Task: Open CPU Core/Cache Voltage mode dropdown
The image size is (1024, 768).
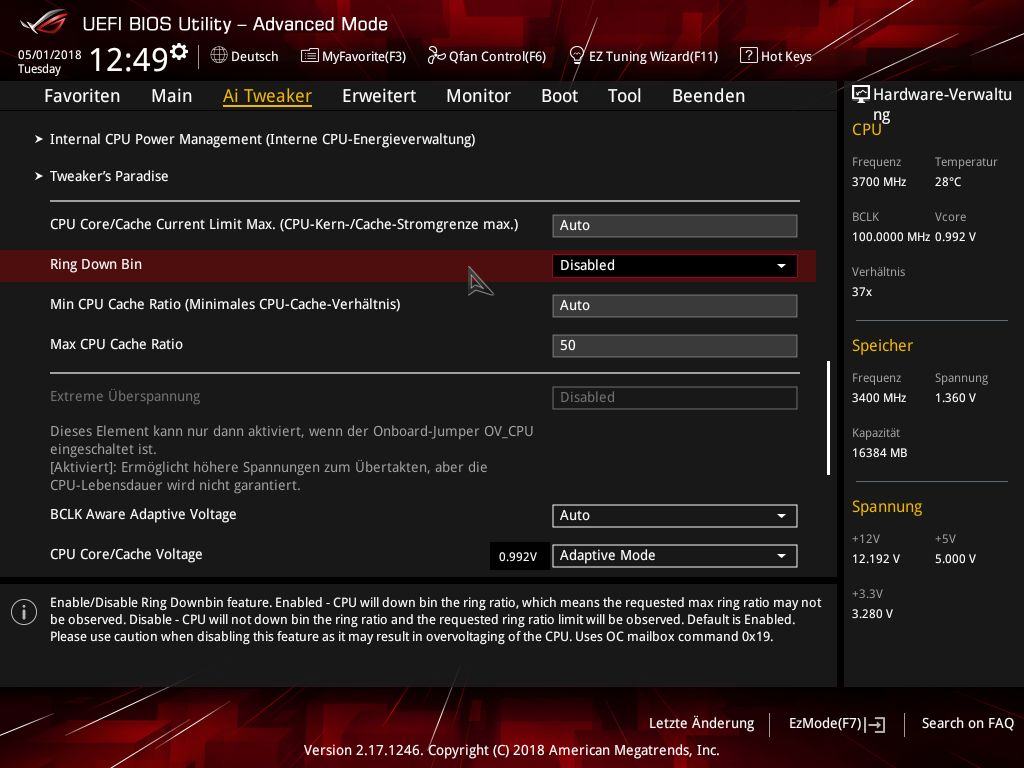Action: [675, 556]
